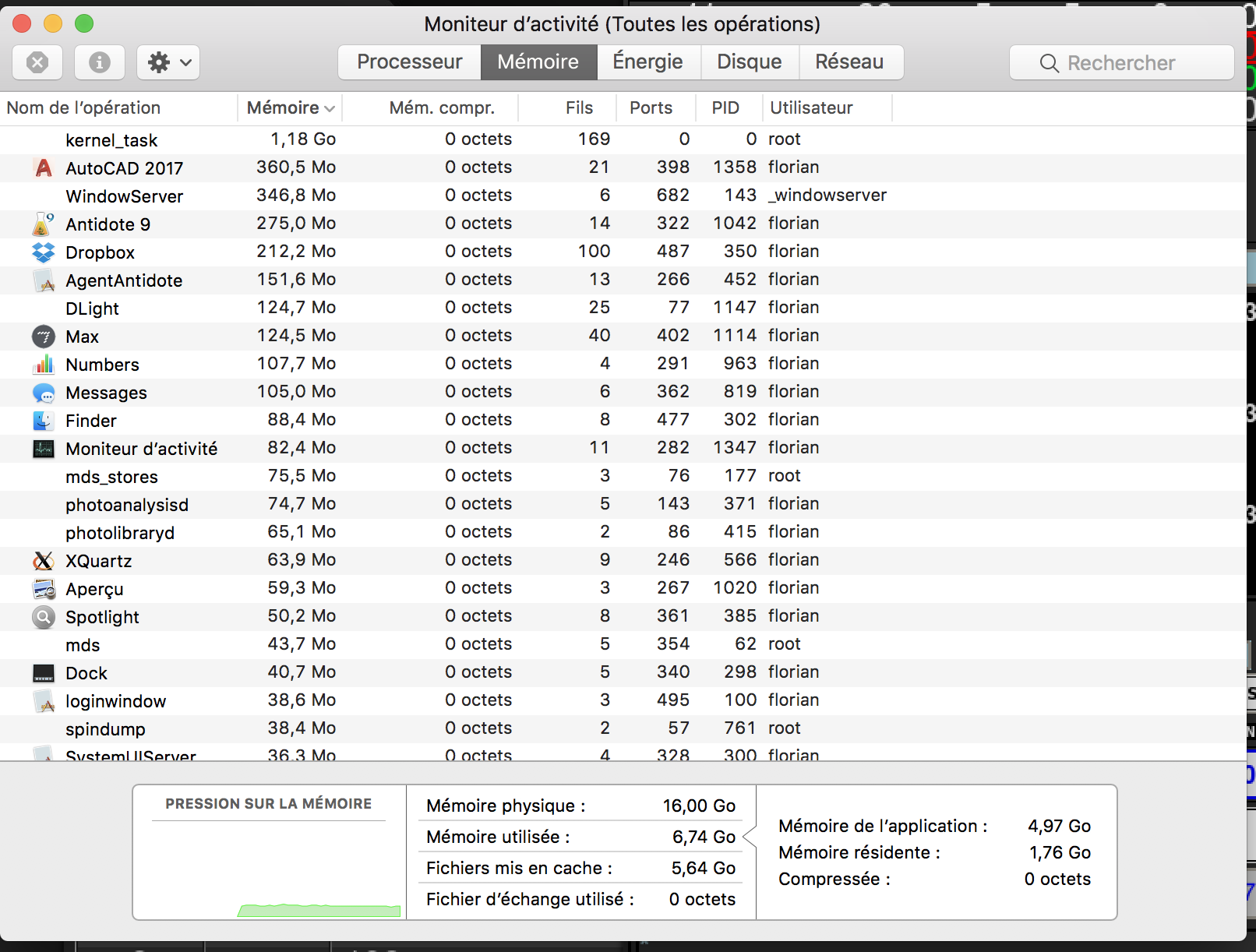Switch to the Disque tab
Viewport: 1256px width, 952px height.
[749, 62]
